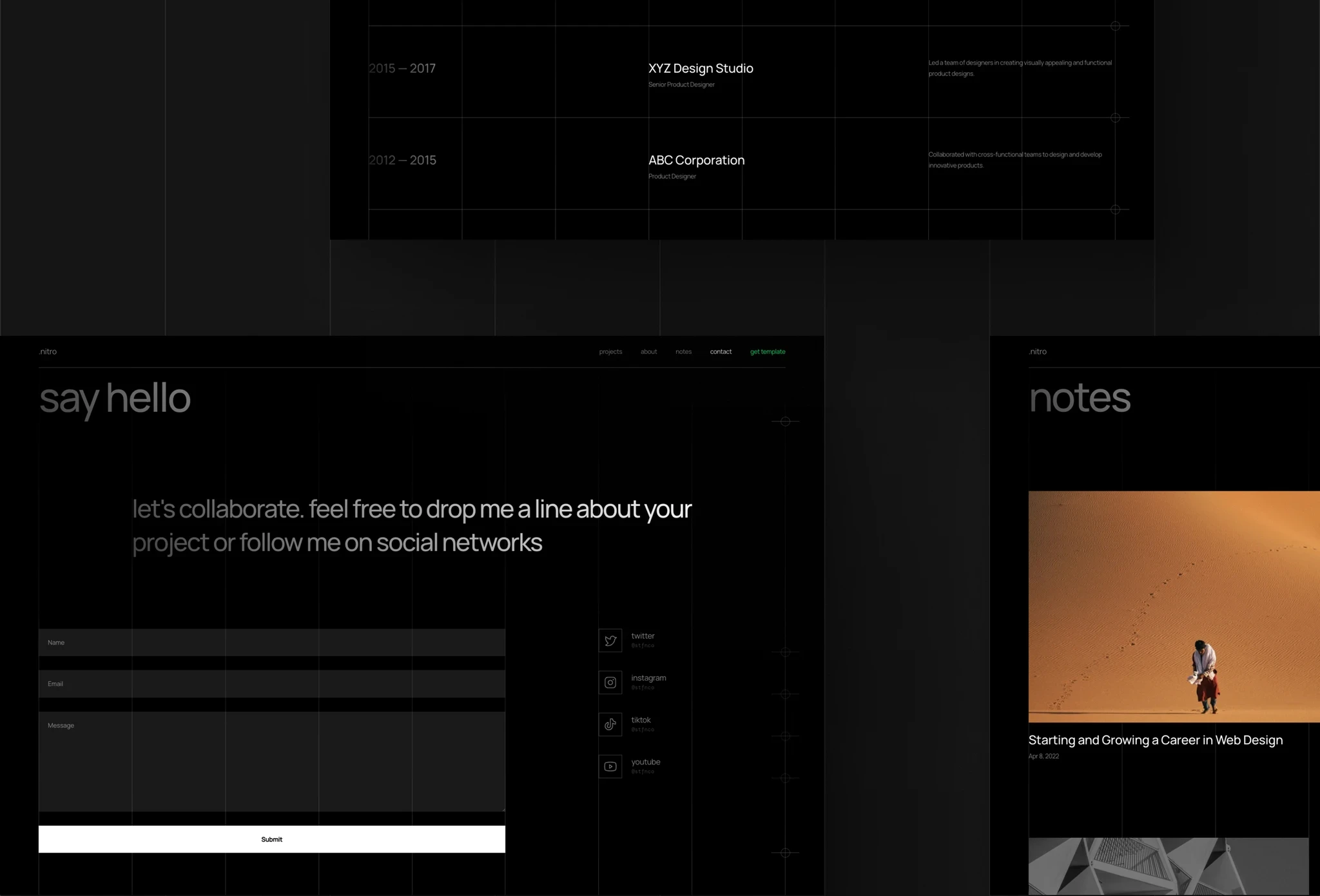
Task: Click the TikTok logo icon
Action: pos(610,725)
